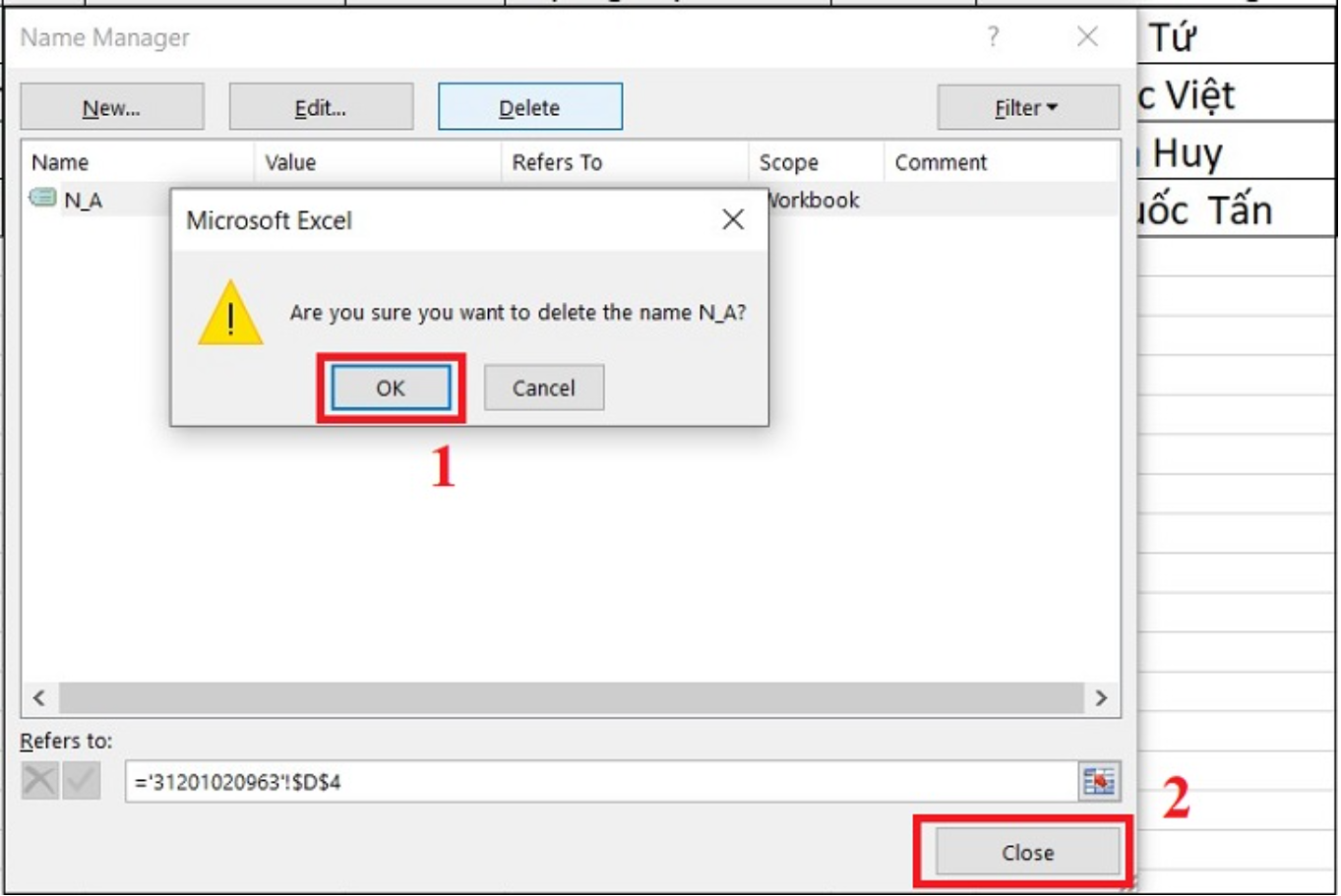Cancel the delete name confirmation
The height and width of the screenshot is (896, 1341).
tap(543, 388)
